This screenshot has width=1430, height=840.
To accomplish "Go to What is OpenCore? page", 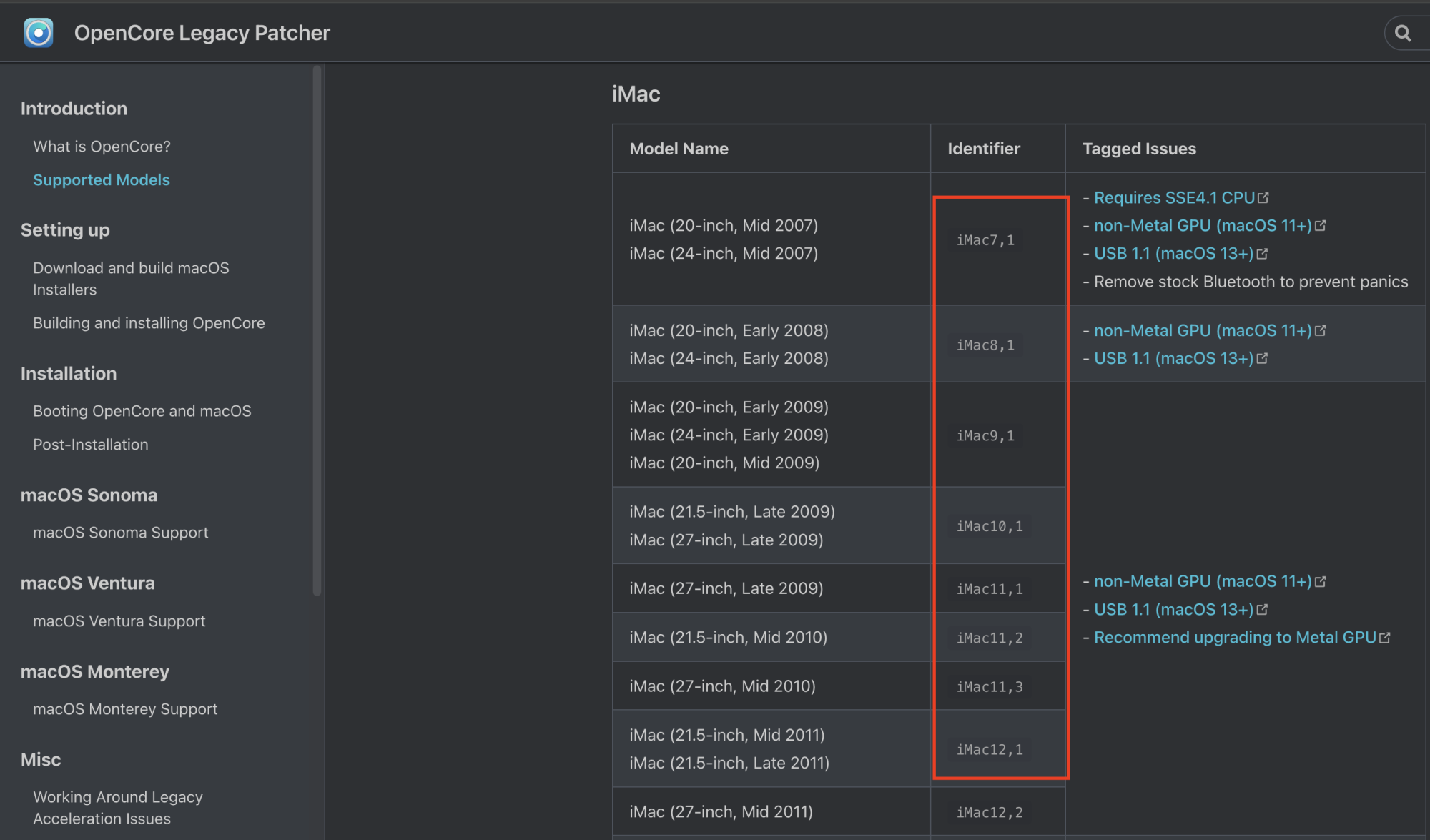I will [102, 147].
